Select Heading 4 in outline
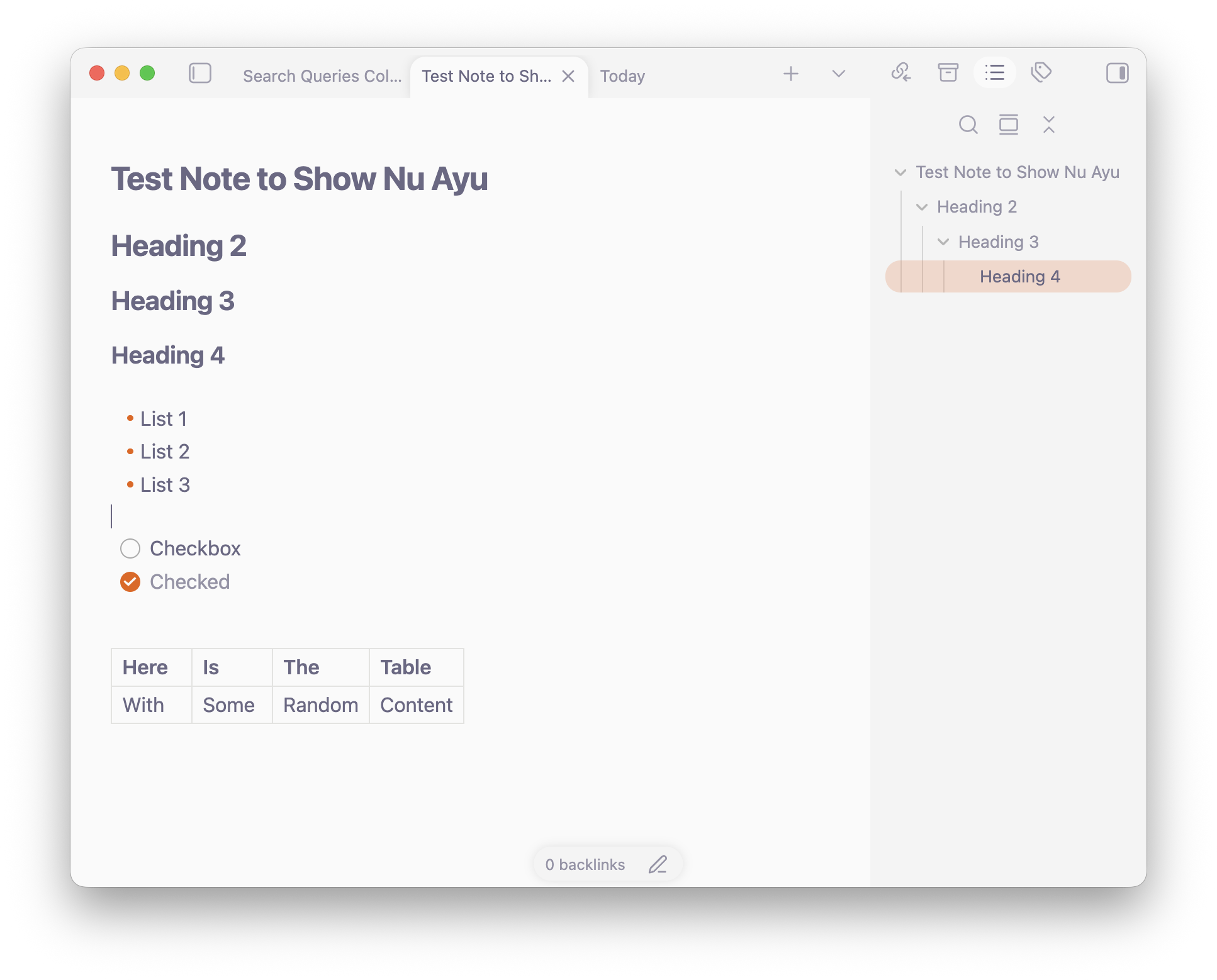 [1008, 277]
